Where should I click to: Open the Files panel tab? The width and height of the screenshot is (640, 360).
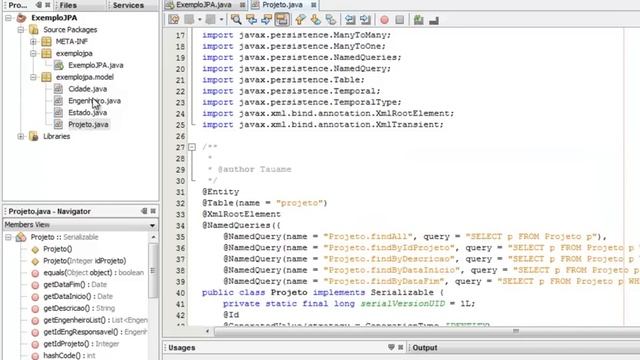tap(68, 5)
